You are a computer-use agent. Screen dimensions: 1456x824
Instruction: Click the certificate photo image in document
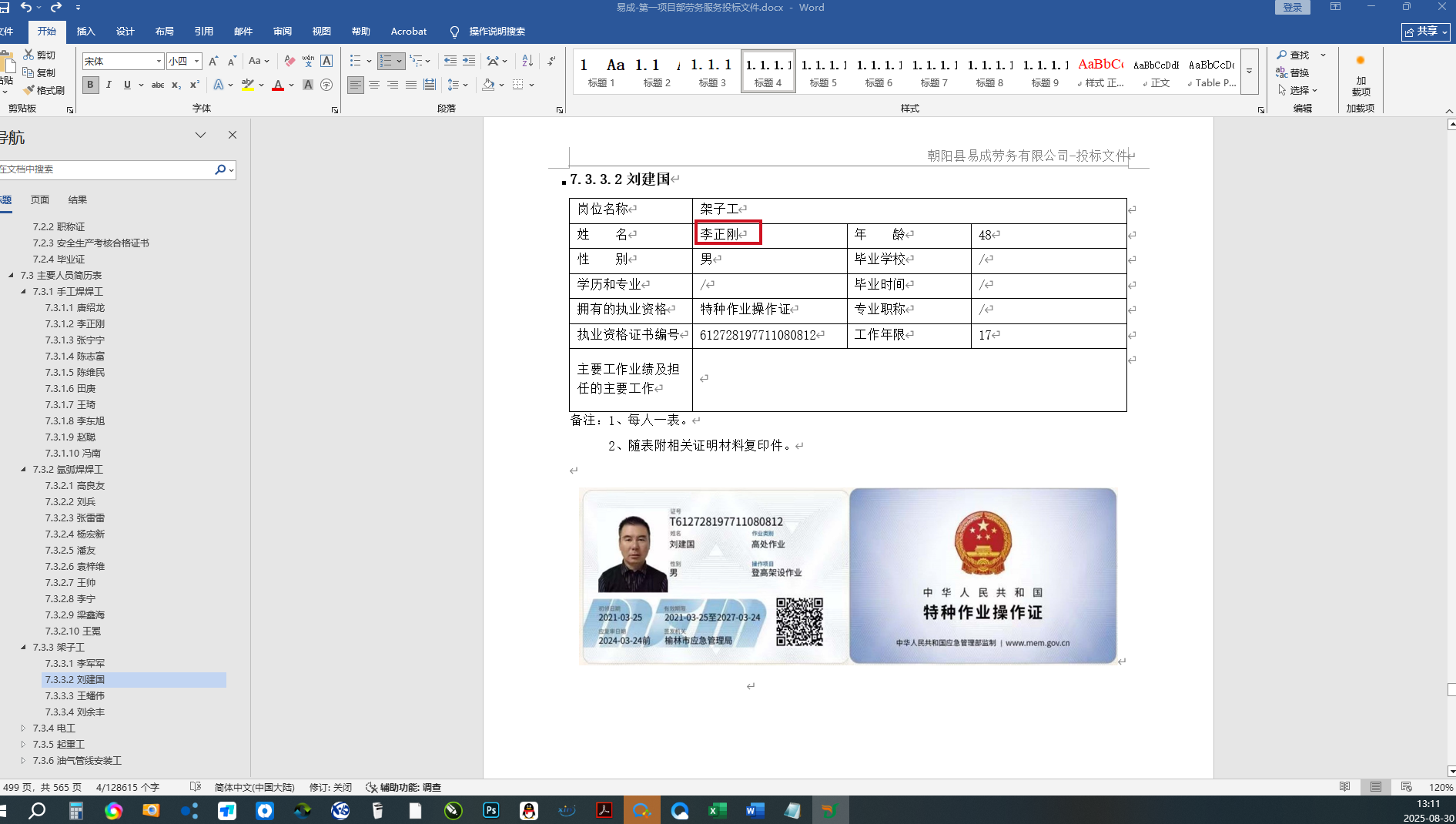click(848, 576)
